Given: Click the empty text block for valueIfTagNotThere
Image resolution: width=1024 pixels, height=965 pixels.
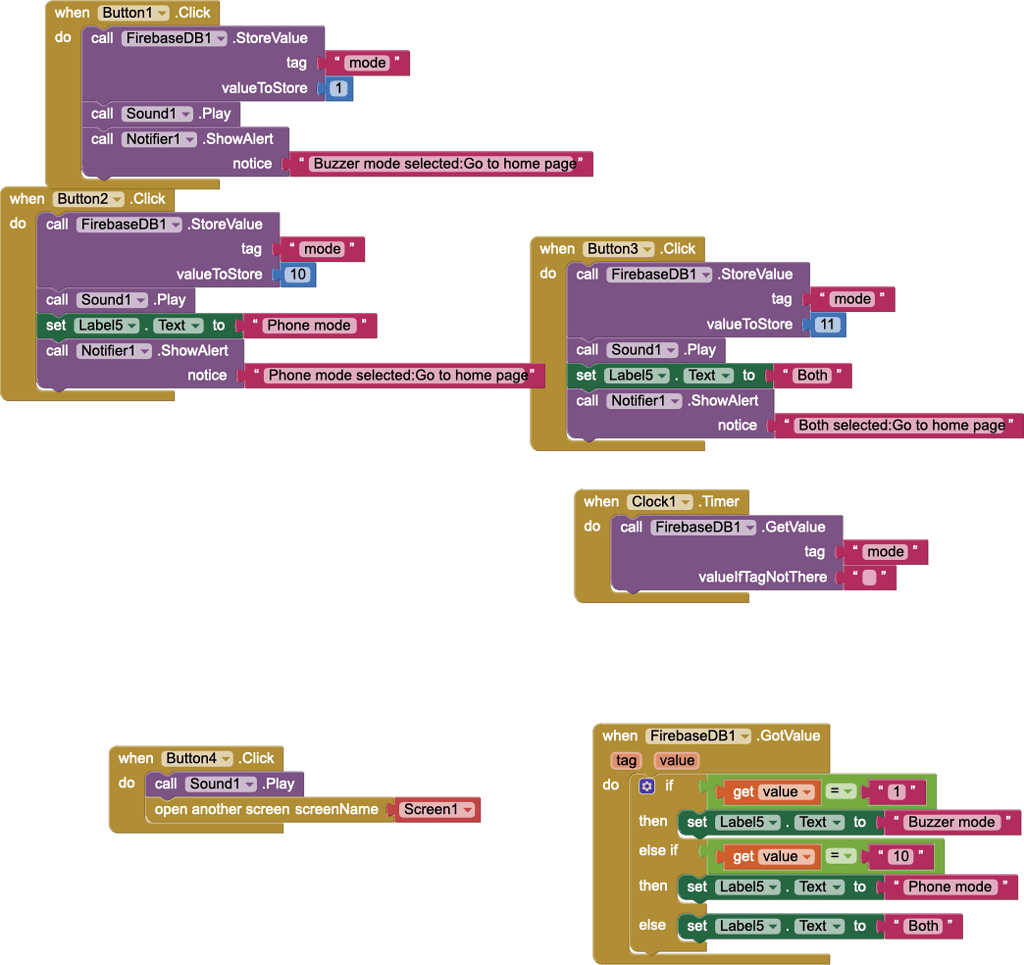Looking at the screenshot, I should 869,578.
